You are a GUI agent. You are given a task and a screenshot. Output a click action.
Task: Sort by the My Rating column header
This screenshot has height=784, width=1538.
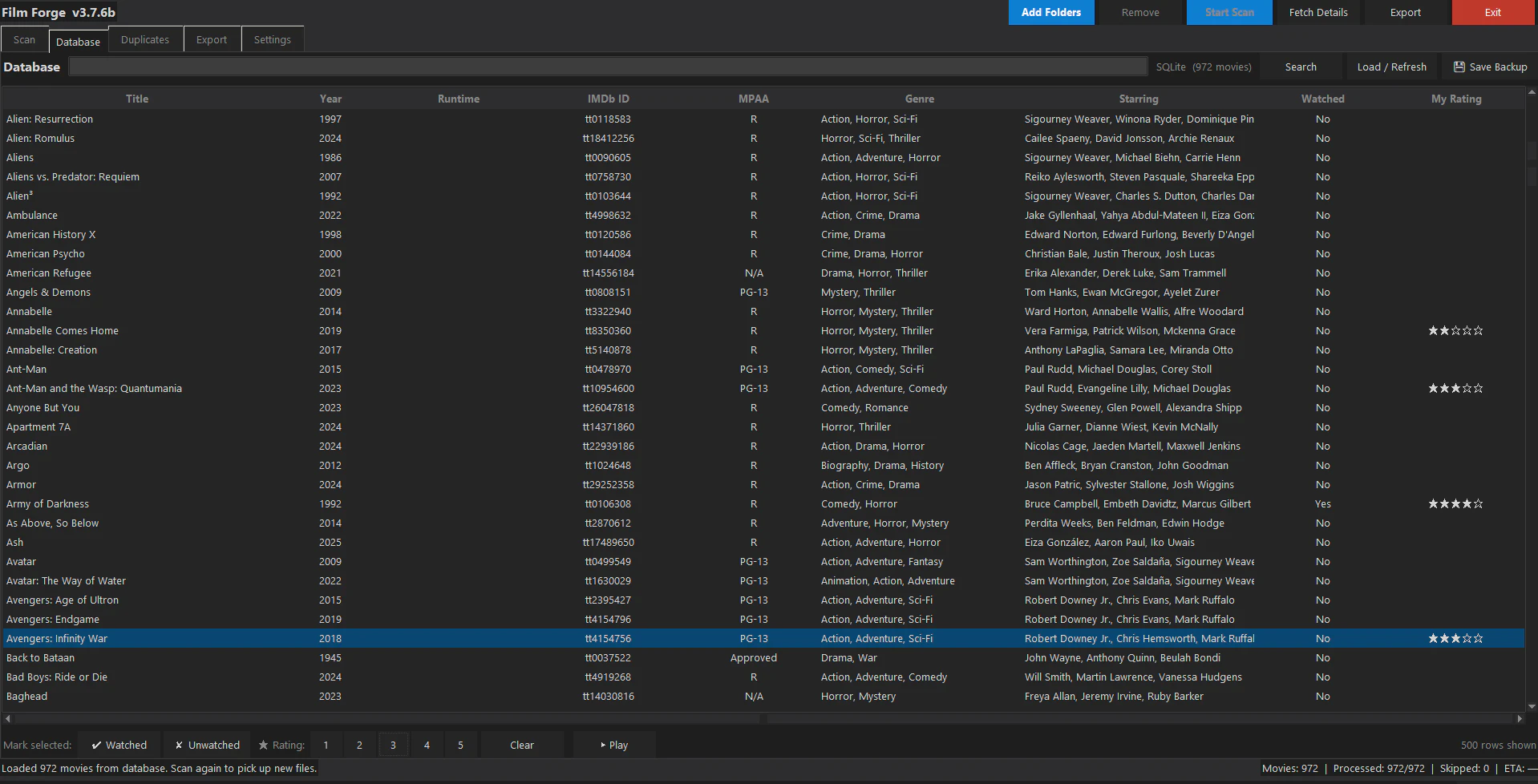pos(1455,99)
